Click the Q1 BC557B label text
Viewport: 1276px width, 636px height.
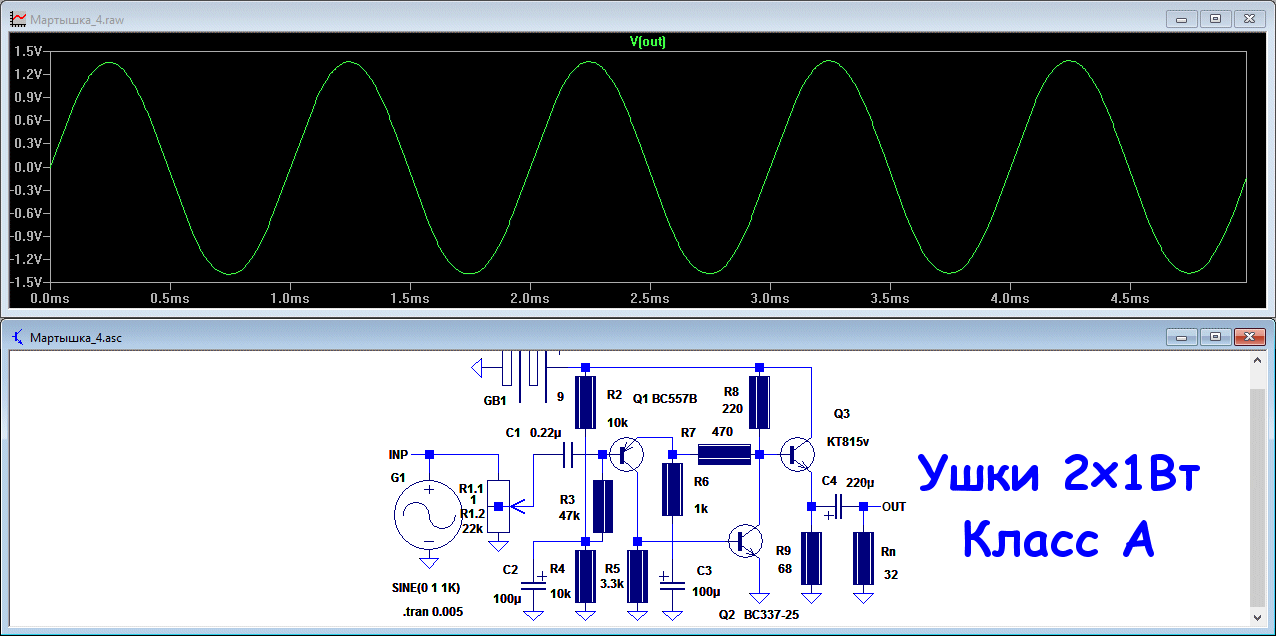(665, 398)
